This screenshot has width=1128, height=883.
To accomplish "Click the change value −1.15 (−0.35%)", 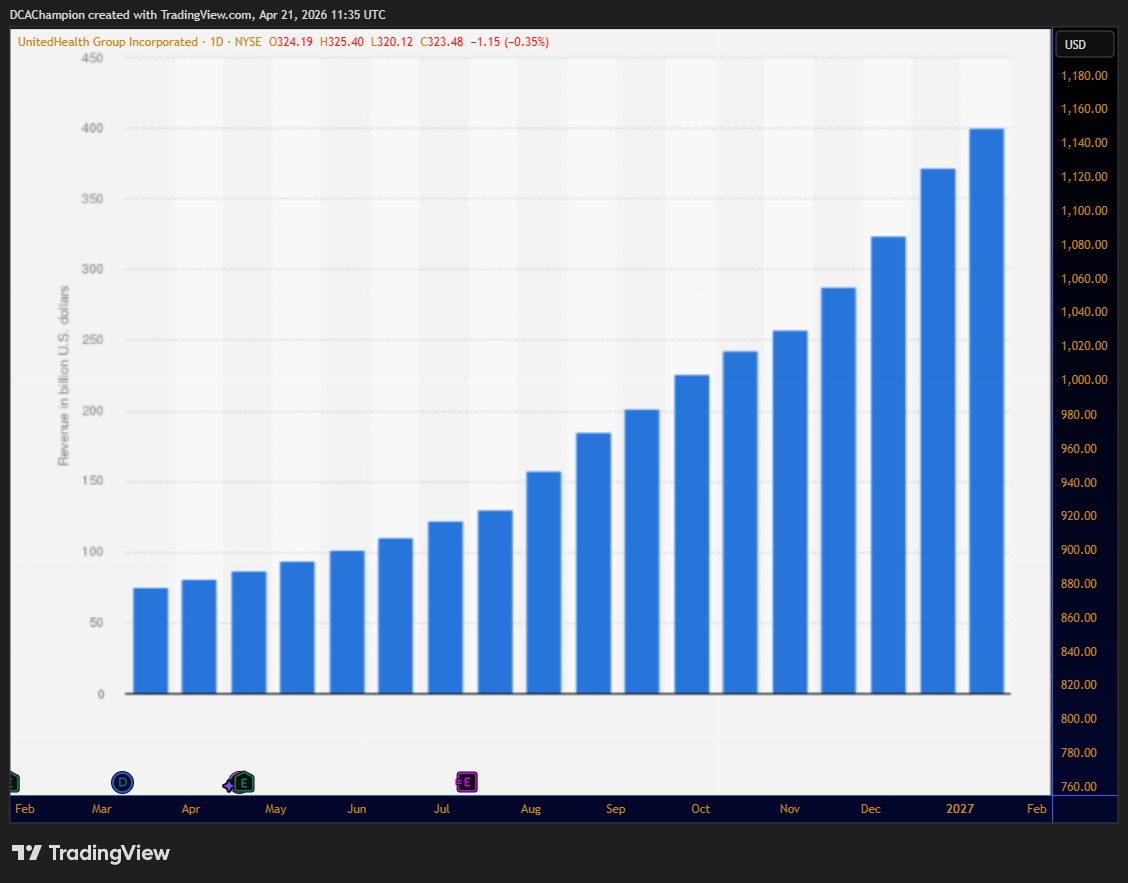I will click(509, 42).
